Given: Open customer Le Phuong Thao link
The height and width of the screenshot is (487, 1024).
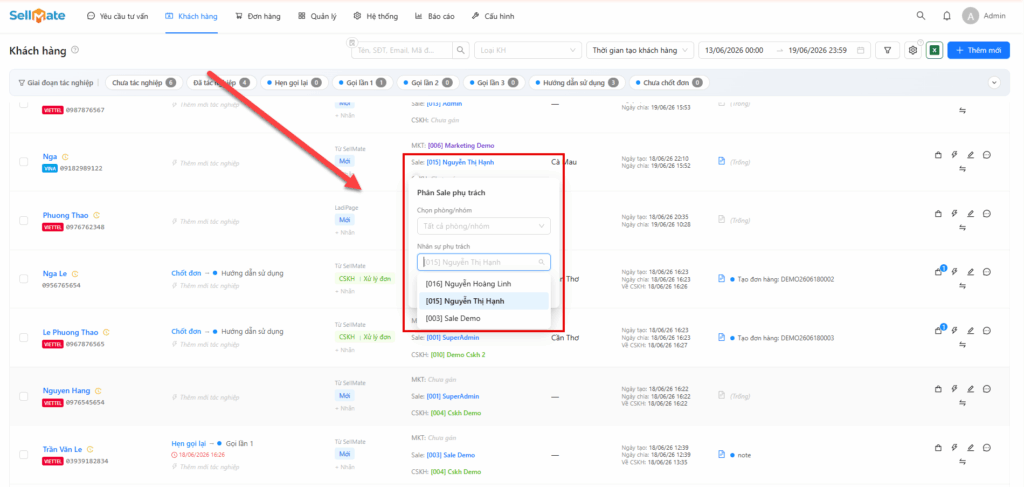Looking at the screenshot, I should 71,332.
